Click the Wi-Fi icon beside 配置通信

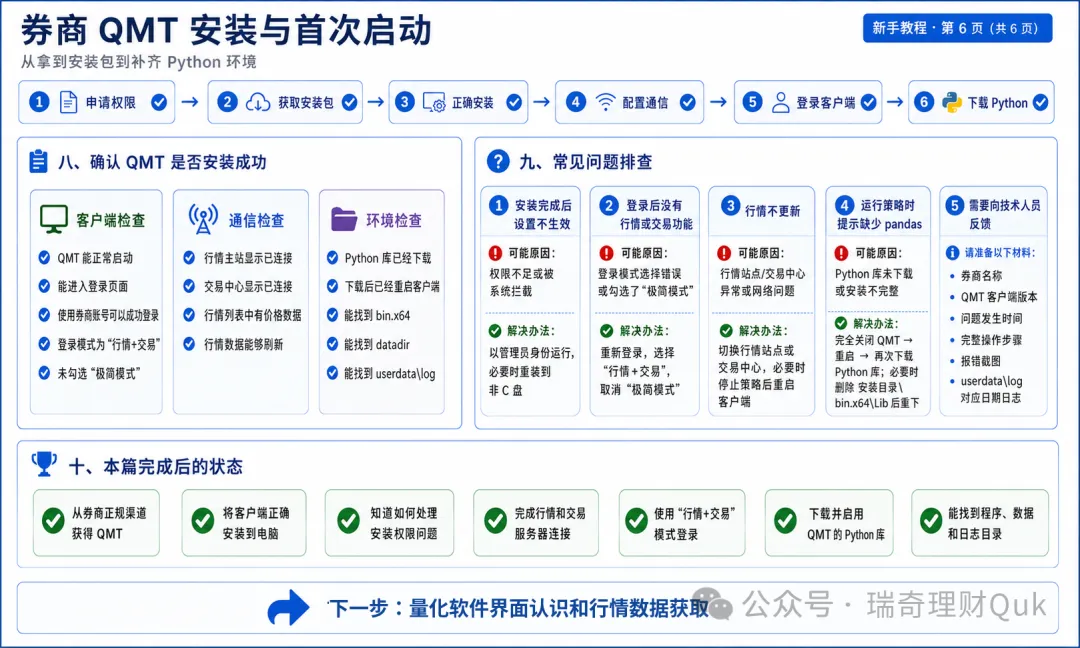(x=605, y=103)
